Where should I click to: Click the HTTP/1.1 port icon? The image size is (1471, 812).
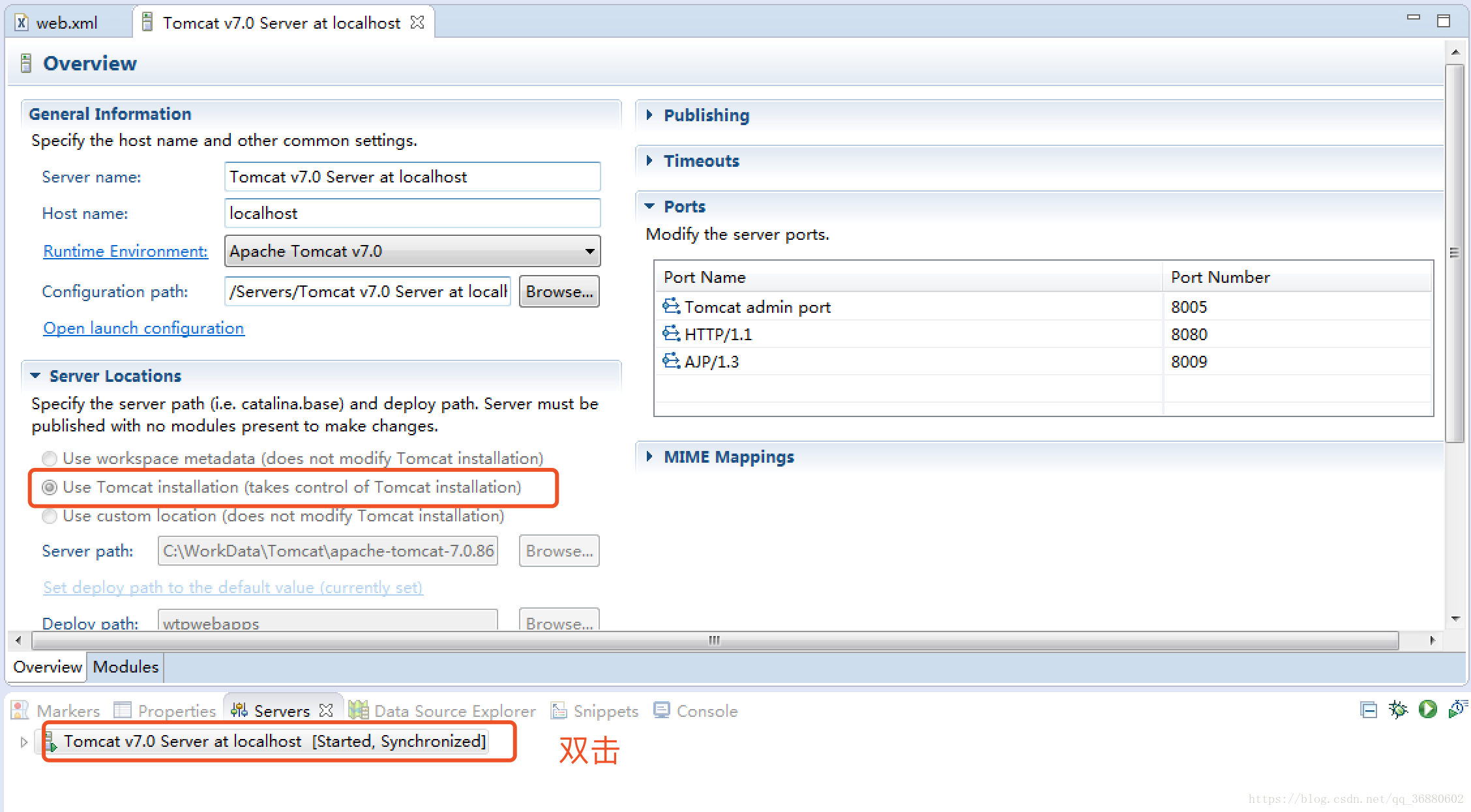tap(671, 334)
